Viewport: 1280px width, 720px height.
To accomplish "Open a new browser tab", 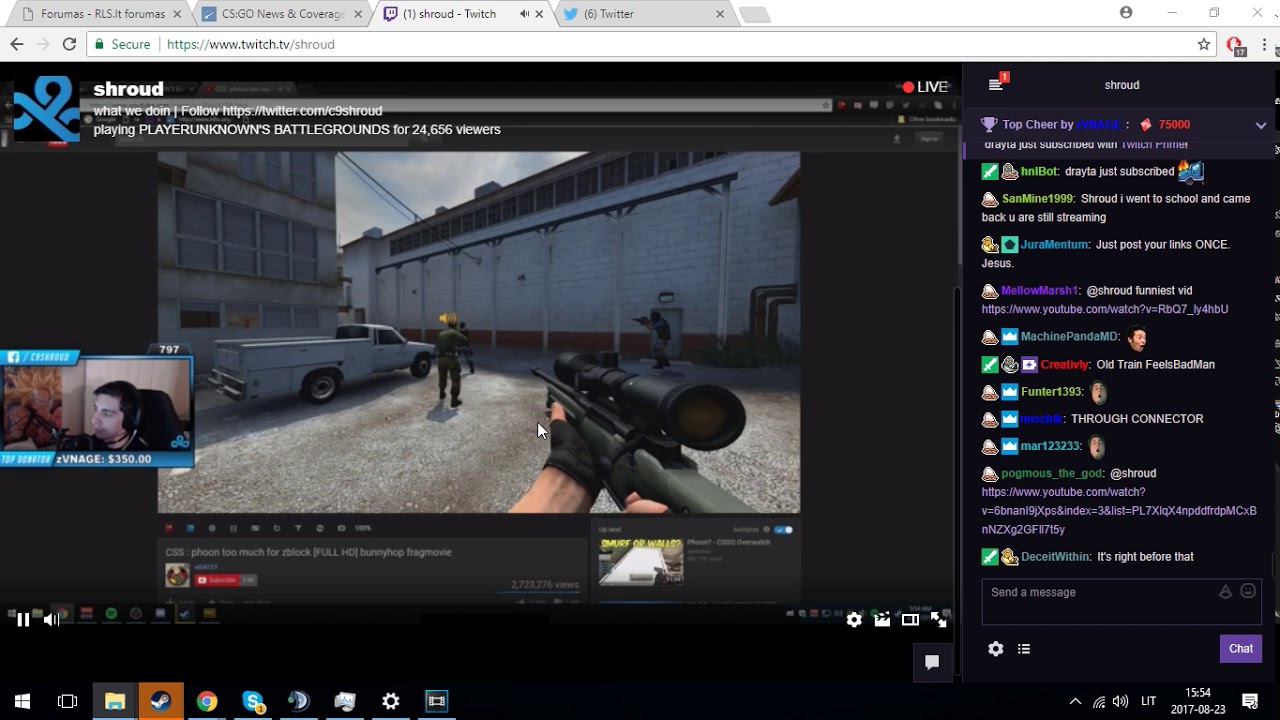I will (x=755, y=15).
